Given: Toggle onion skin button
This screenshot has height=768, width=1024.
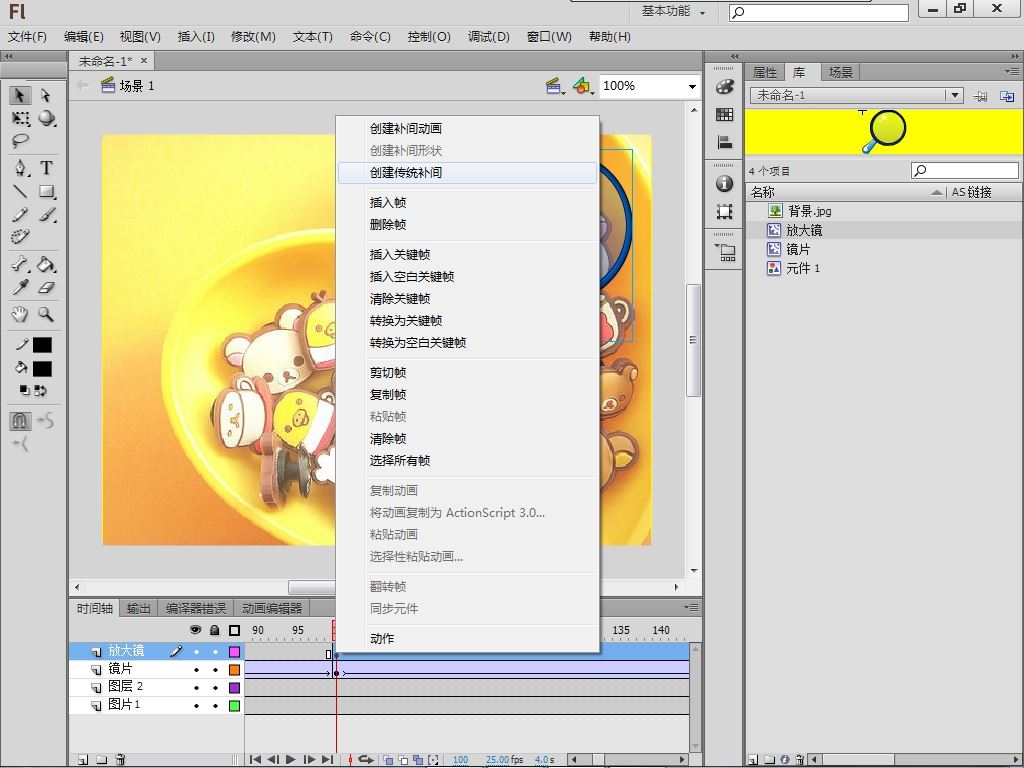Looking at the screenshot, I should tap(388, 760).
